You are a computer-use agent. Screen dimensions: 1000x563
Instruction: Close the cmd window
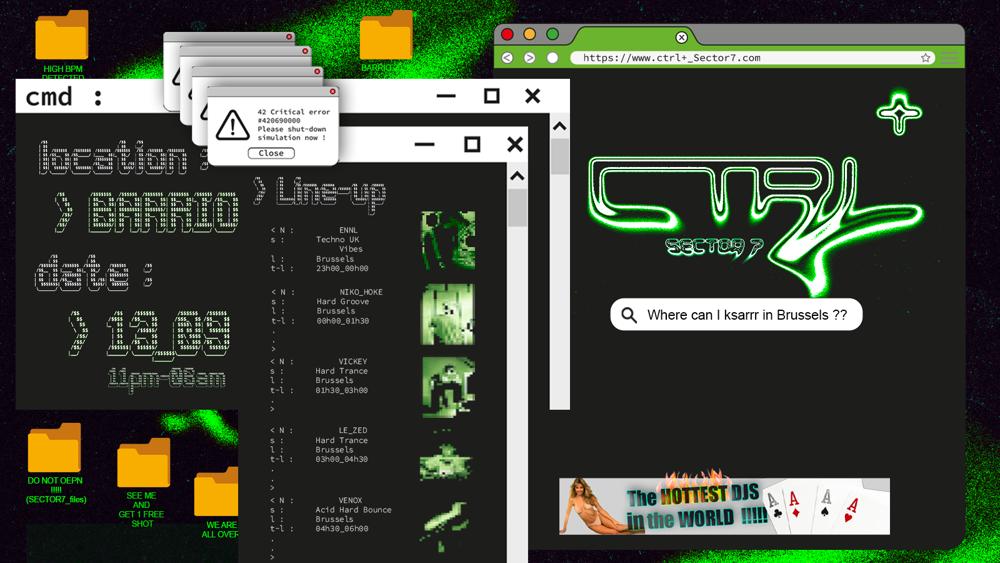click(x=533, y=96)
